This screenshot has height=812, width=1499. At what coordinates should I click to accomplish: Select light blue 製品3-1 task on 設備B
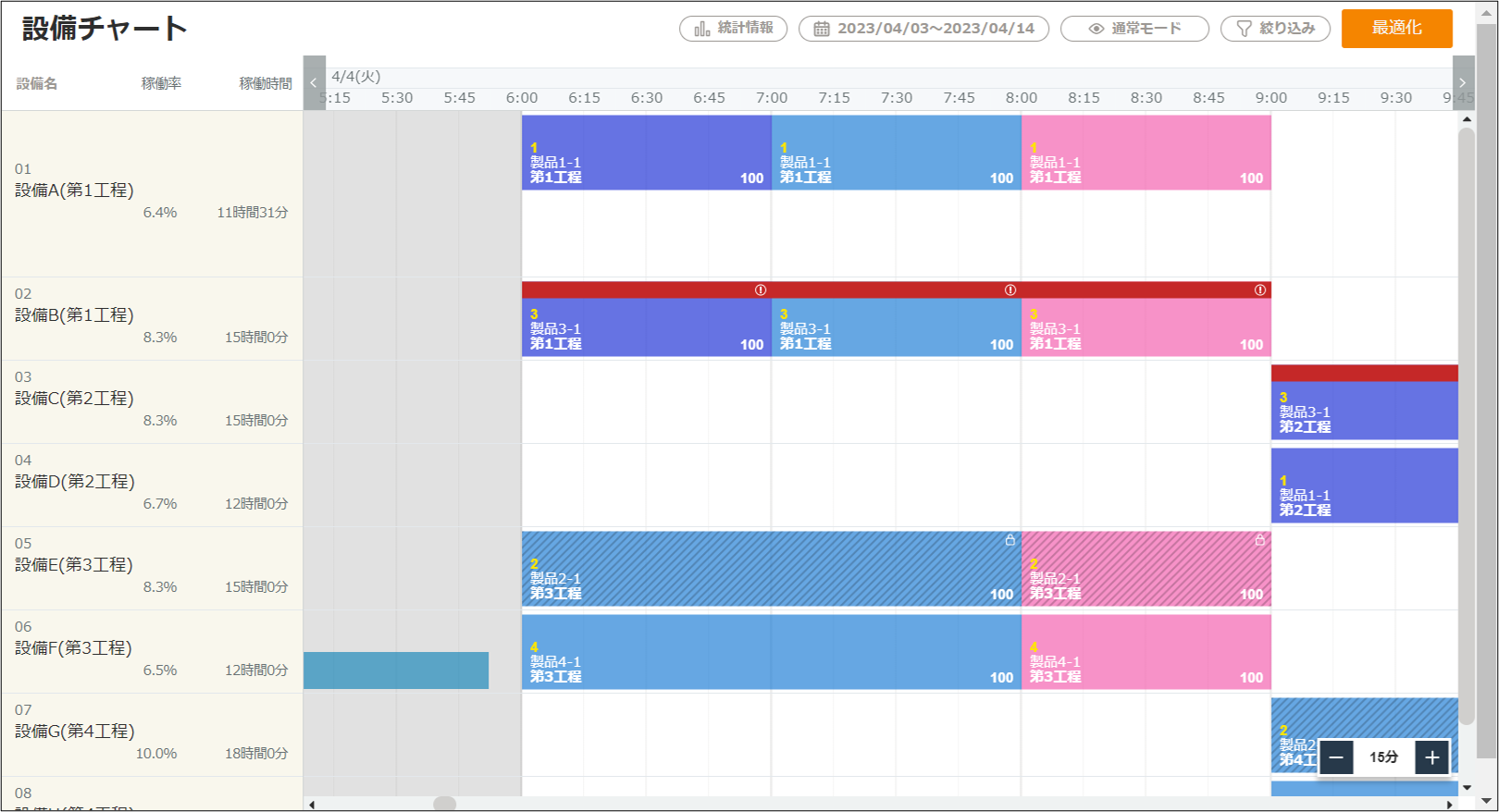[897, 327]
